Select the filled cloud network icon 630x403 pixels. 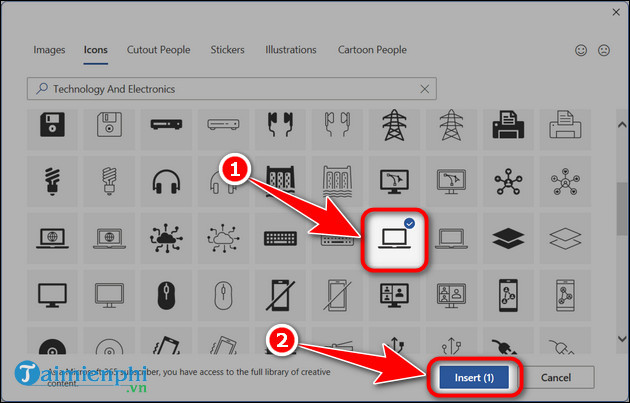(166, 238)
